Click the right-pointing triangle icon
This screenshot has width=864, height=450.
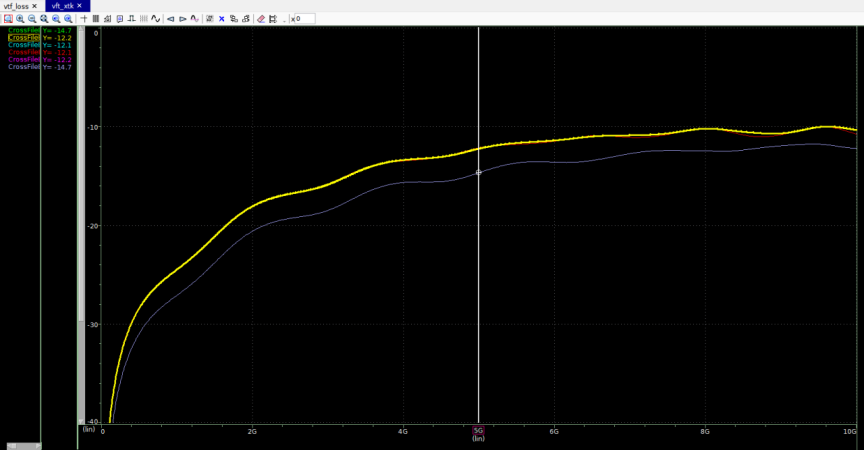[183, 19]
